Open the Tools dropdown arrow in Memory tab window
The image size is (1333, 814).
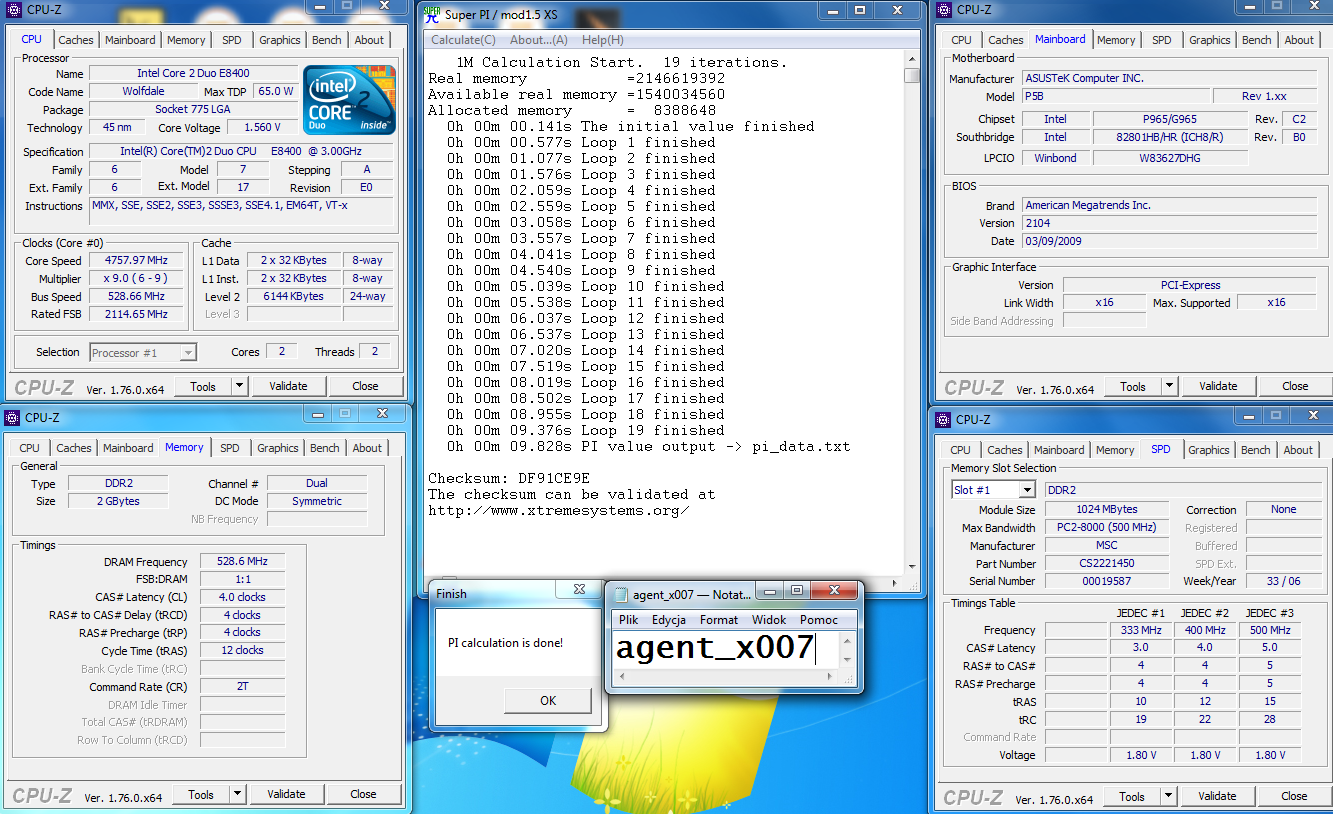click(237, 794)
